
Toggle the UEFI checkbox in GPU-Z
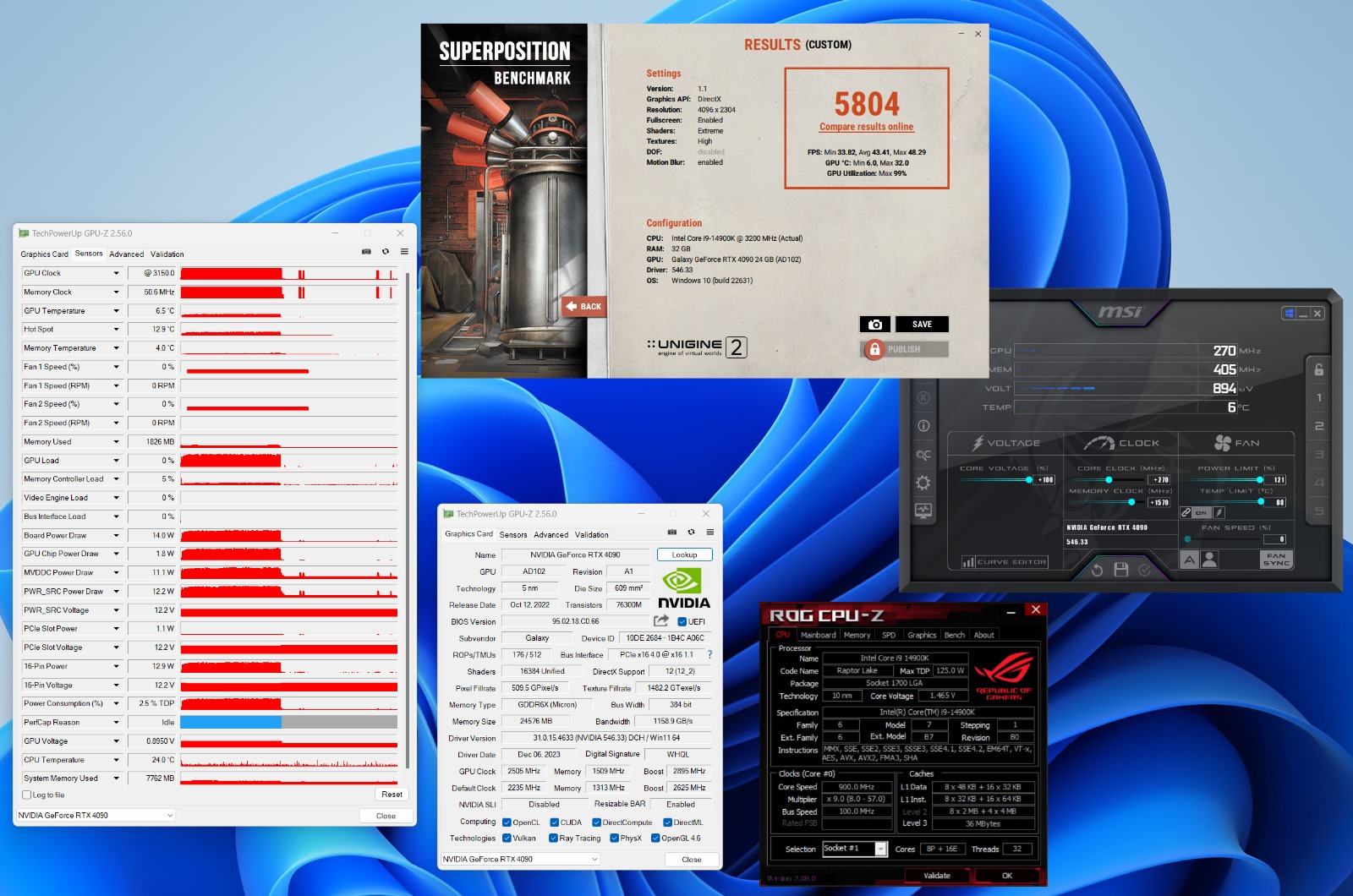click(x=682, y=622)
